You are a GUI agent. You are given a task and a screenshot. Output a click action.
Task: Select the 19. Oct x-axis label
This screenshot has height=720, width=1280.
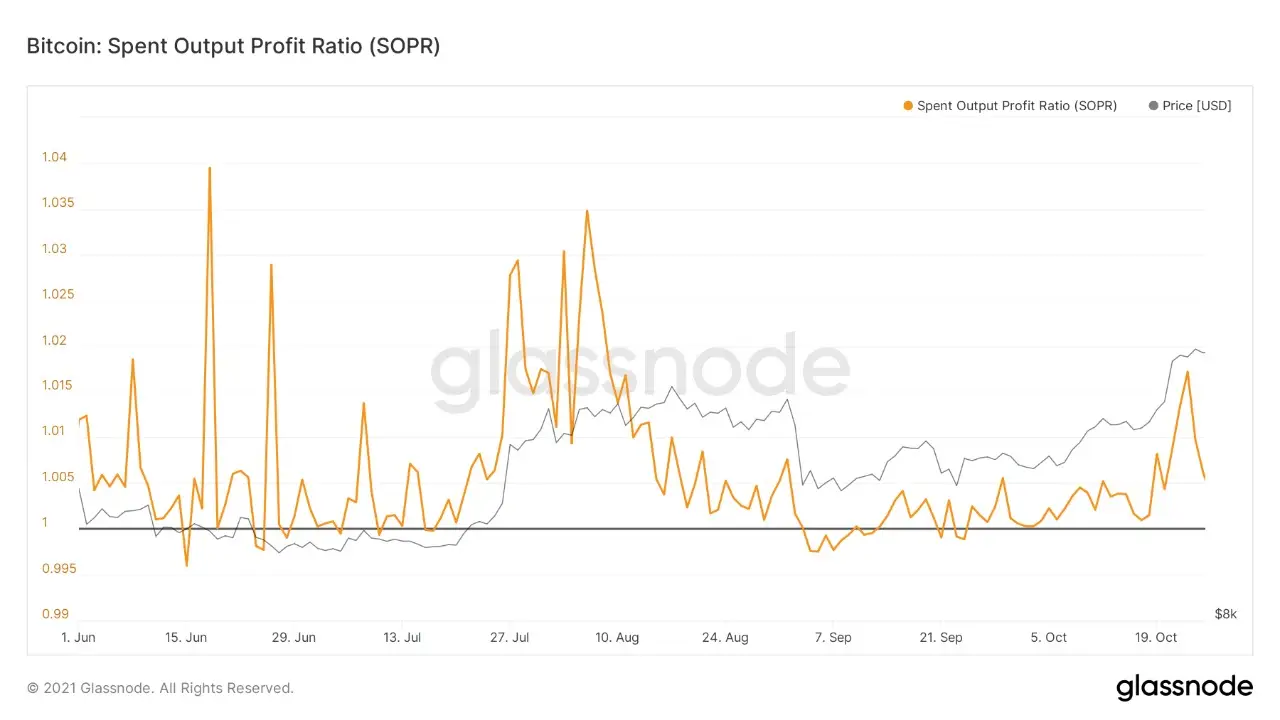coord(1156,637)
